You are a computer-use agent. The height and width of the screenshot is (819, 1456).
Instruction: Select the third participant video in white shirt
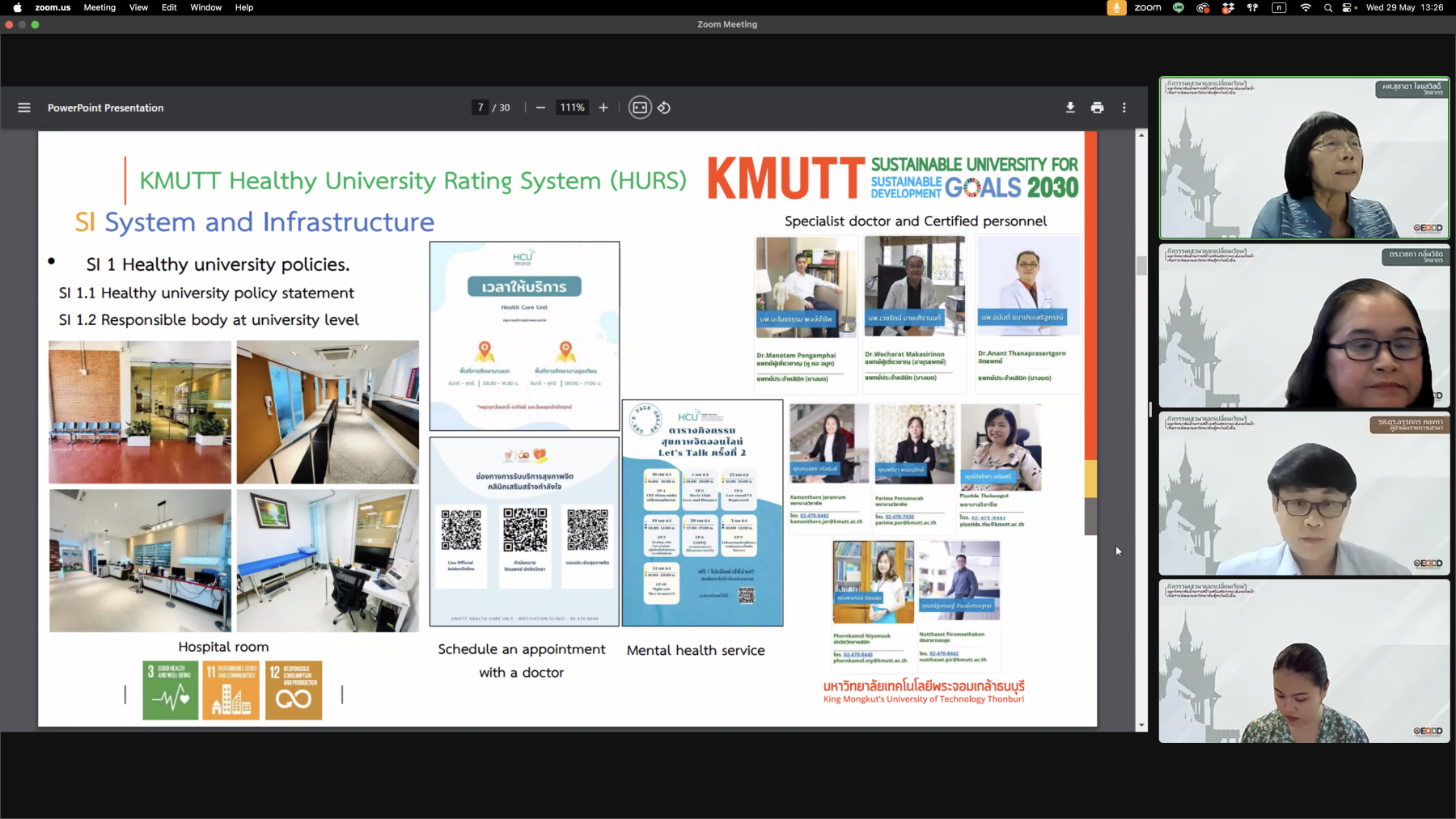[x=1304, y=493]
